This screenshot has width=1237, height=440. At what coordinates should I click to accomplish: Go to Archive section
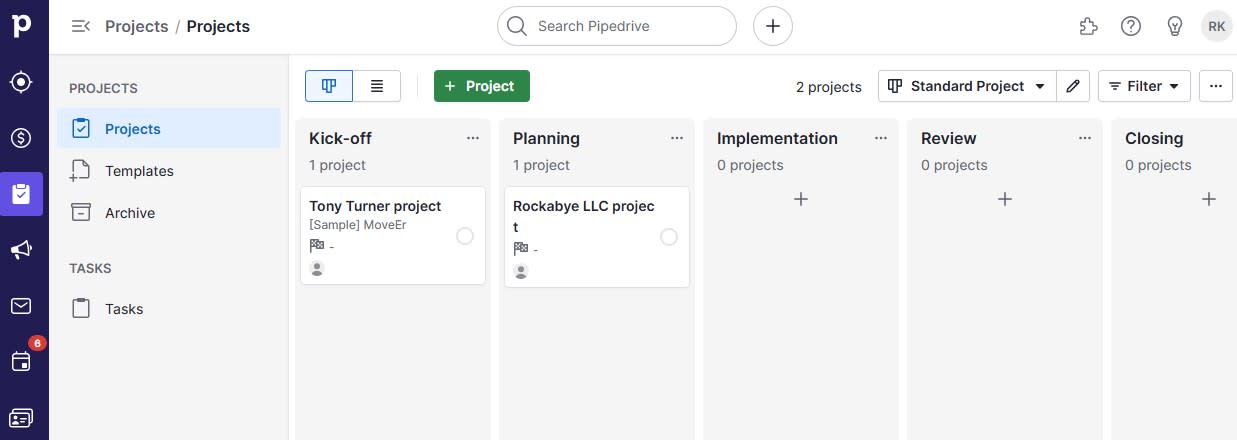(x=130, y=213)
